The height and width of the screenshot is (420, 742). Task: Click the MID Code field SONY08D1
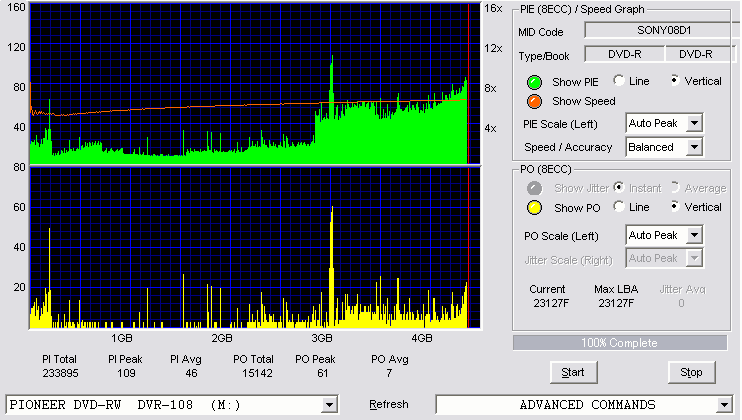pos(662,30)
